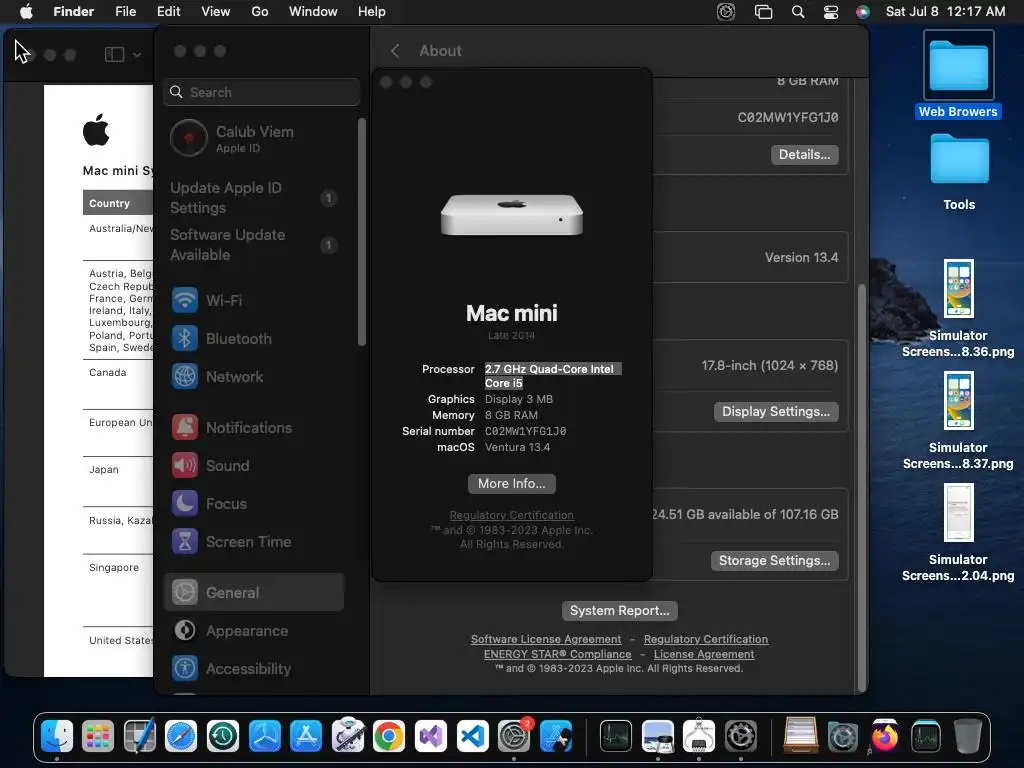
Task: Launch Launchpad from the Dock
Action: click(98, 737)
